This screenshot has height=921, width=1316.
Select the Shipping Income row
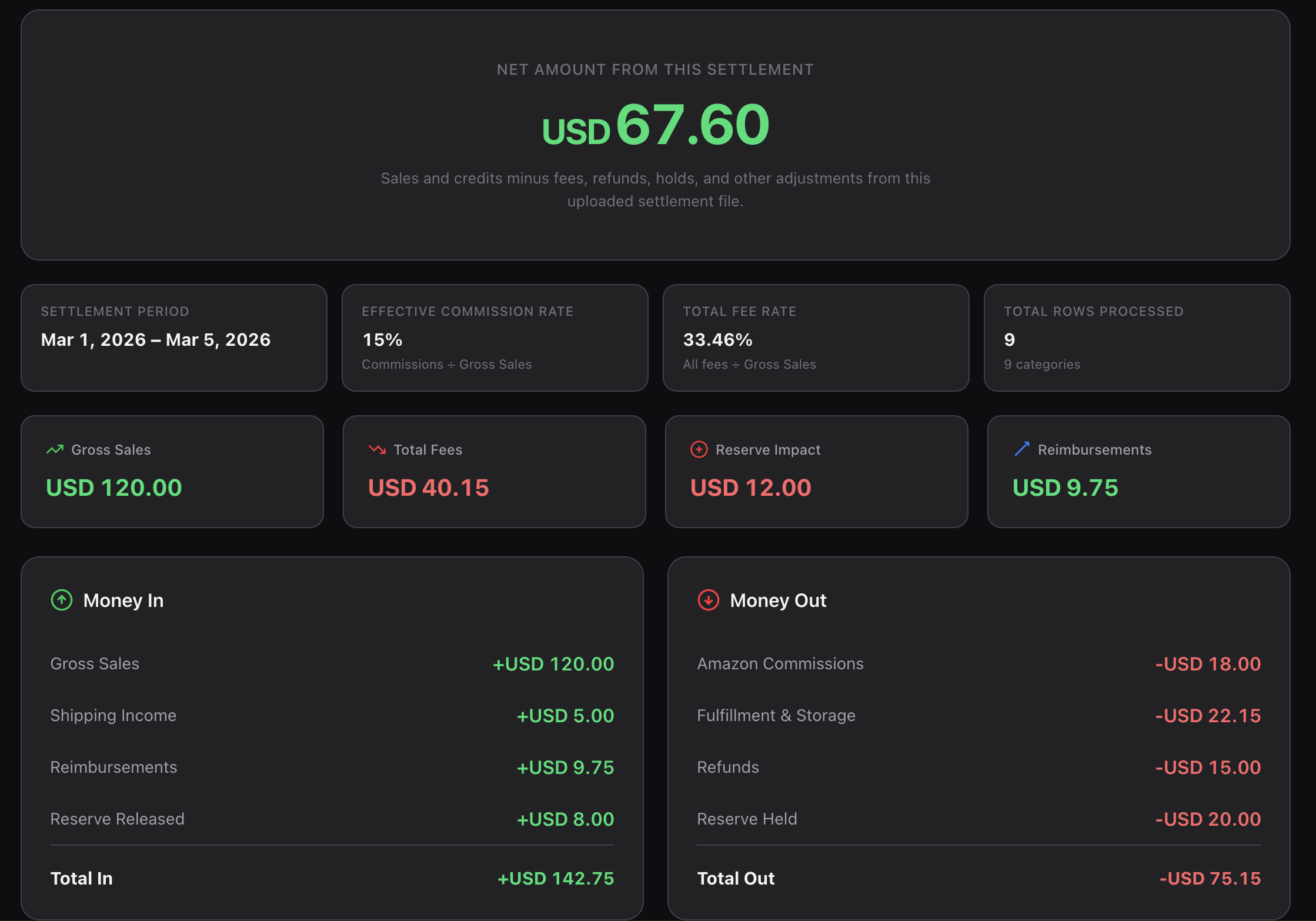(x=332, y=716)
